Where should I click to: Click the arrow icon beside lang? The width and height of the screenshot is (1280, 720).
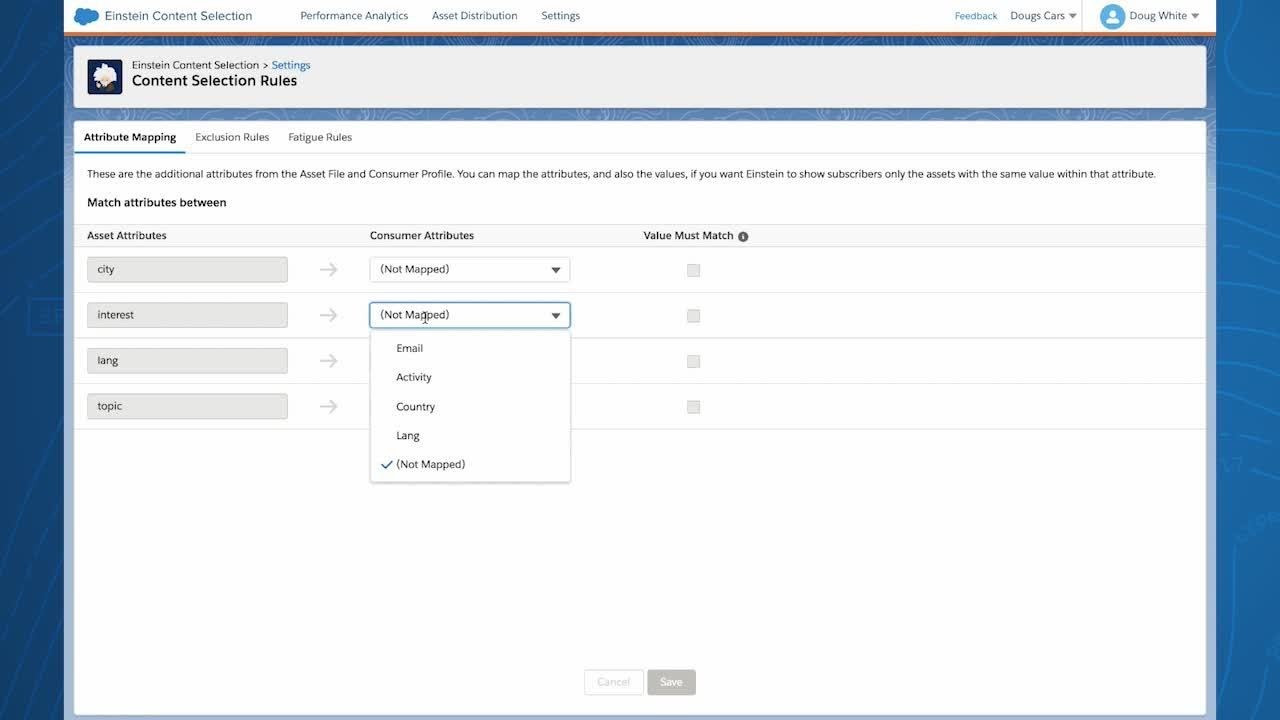(x=328, y=361)
